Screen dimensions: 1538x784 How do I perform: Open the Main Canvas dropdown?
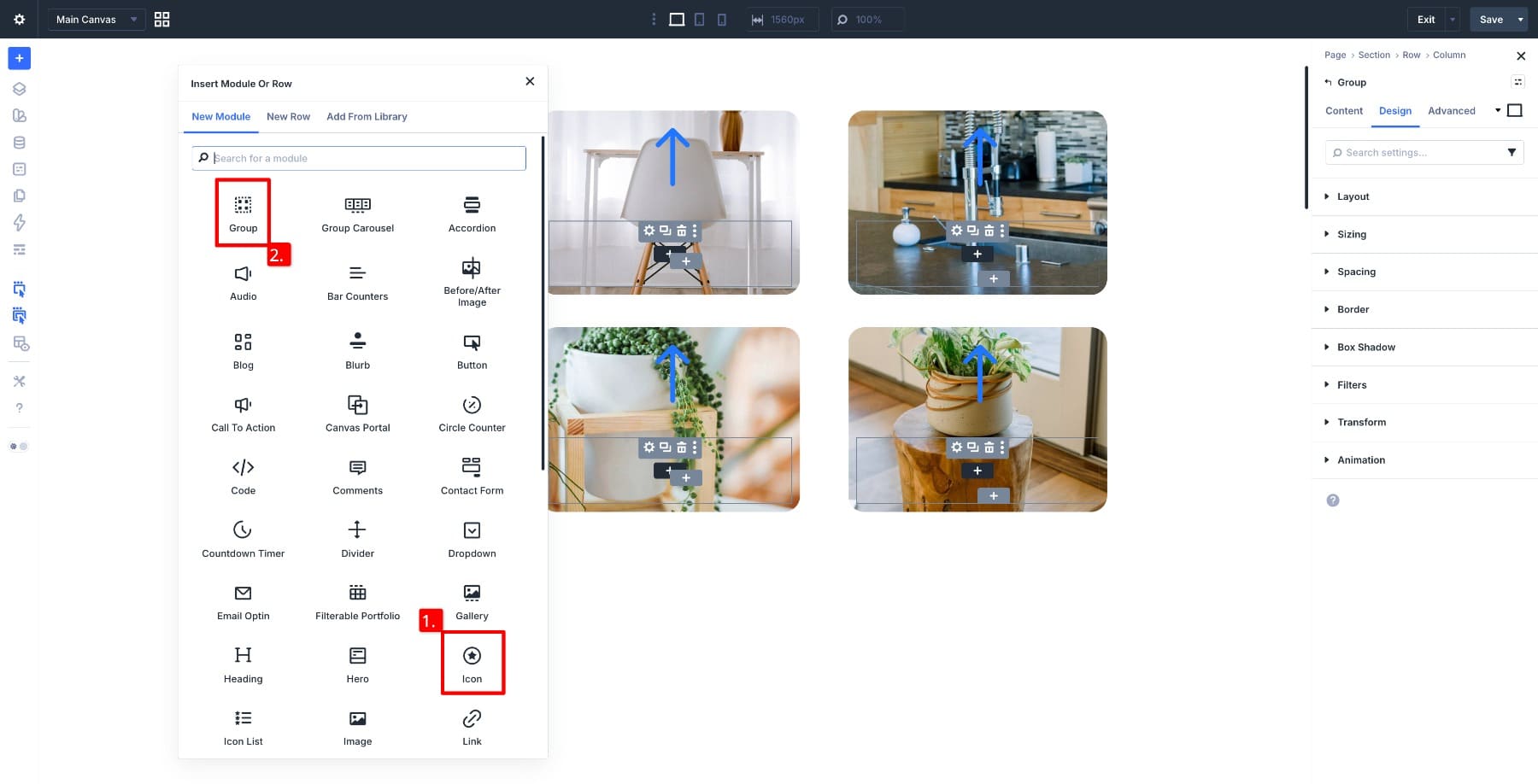pos(96,19)
